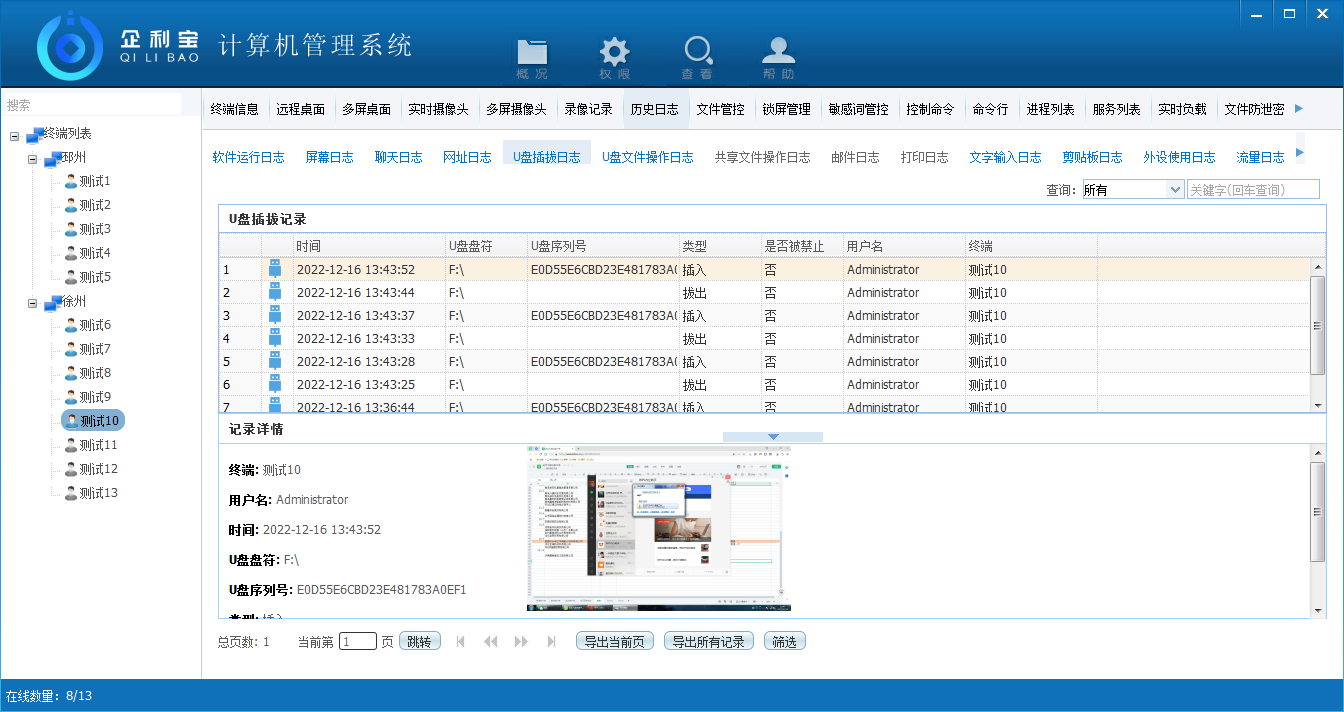
Task: Switch to the 远程桌面 tab
Action: [300, 110]
